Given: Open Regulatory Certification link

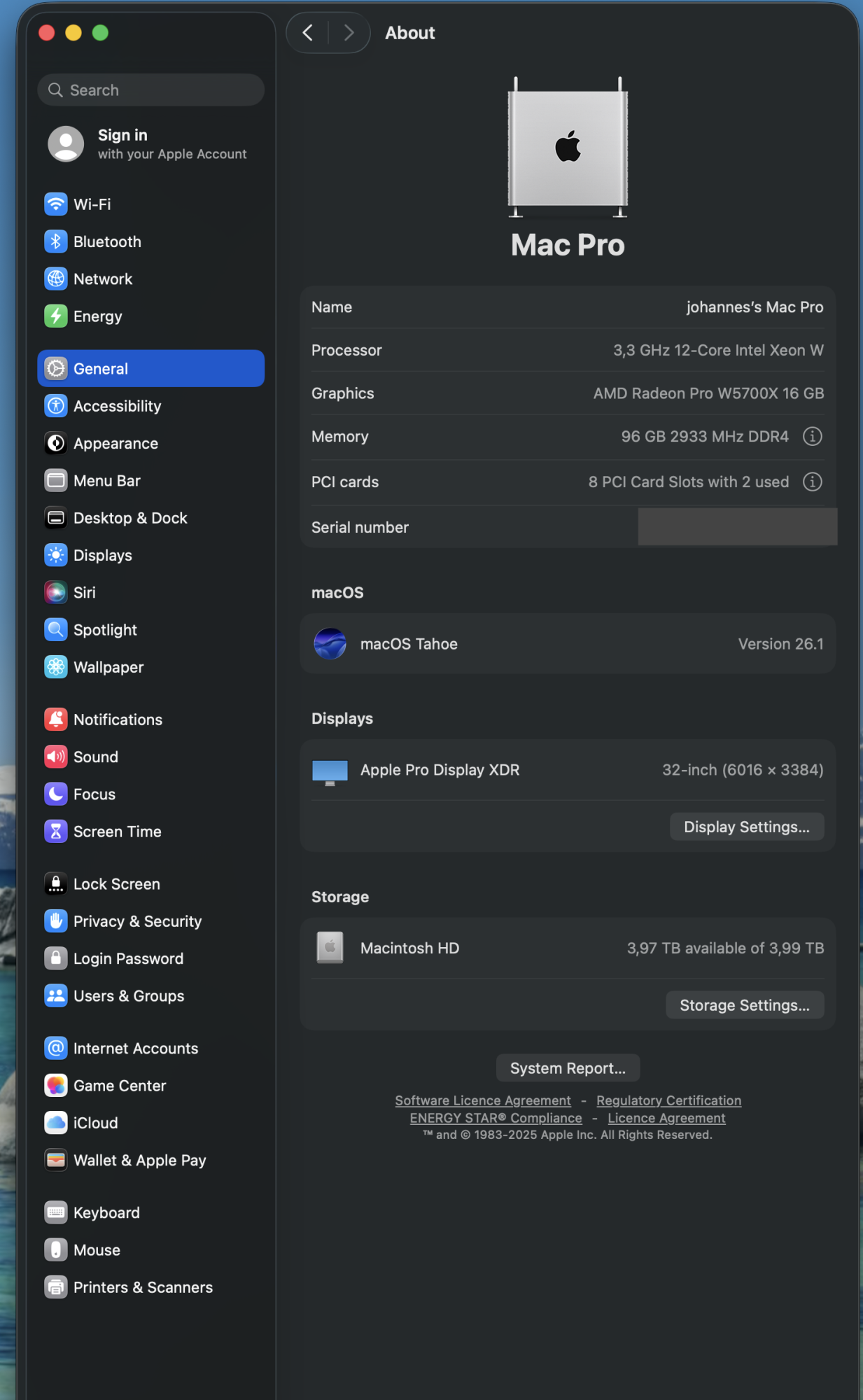Looking at the screenshot, I should point(668,1100).
